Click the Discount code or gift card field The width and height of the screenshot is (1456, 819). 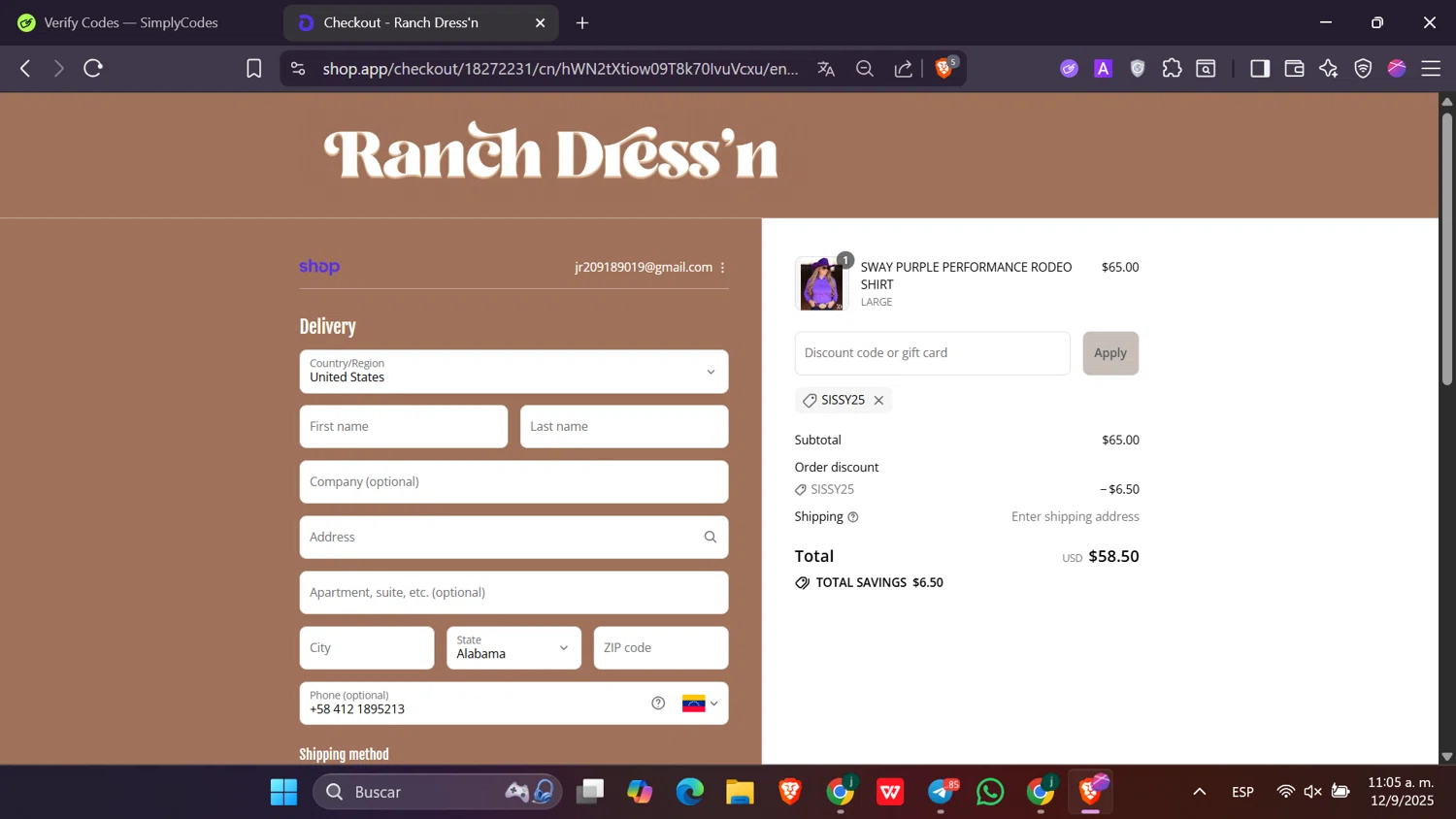tap(932, 353)
